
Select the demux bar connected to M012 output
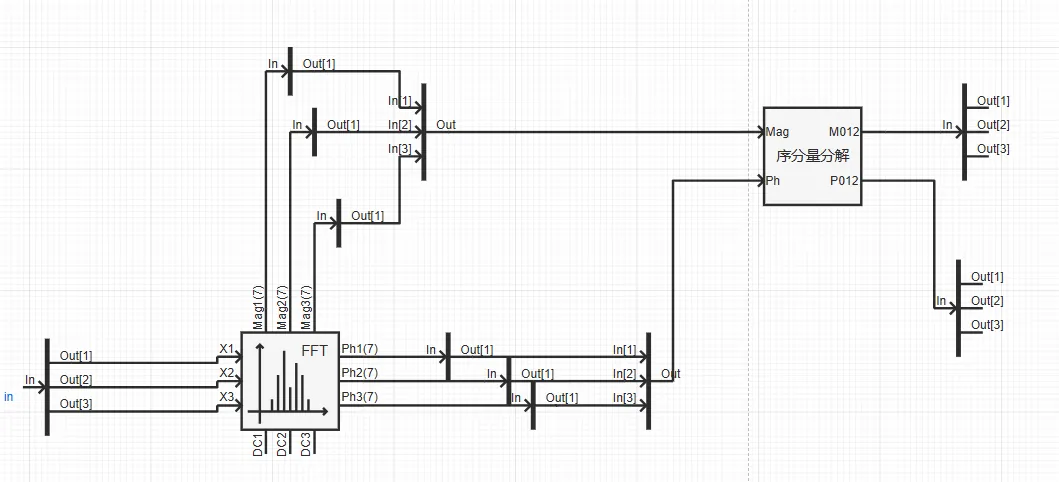click(965, 130)
